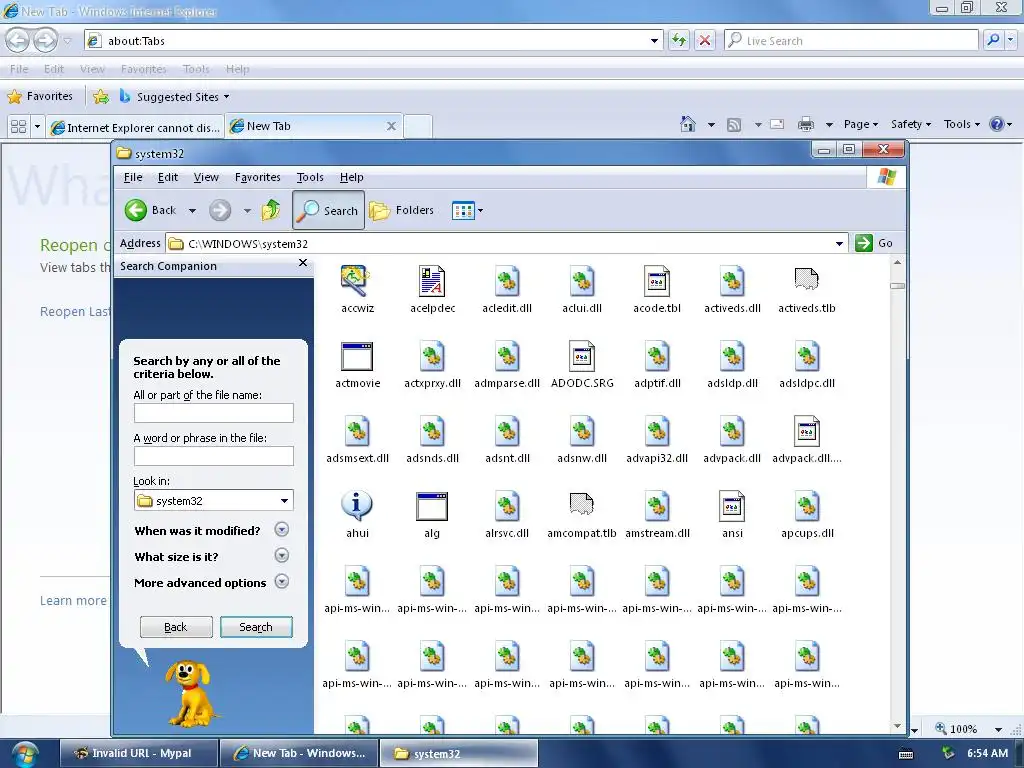Image resolution: width=1024 pixels, height=768 pixels.
Task: Open IE Safety menu dropdown
Action: [911, 124]
